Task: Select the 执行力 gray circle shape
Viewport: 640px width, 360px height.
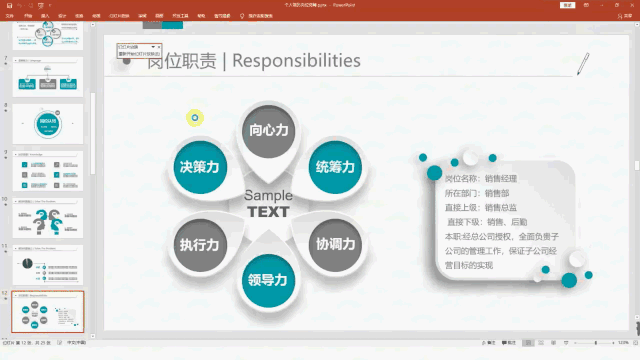Action: pyautogui.click(x=200, y=245)
